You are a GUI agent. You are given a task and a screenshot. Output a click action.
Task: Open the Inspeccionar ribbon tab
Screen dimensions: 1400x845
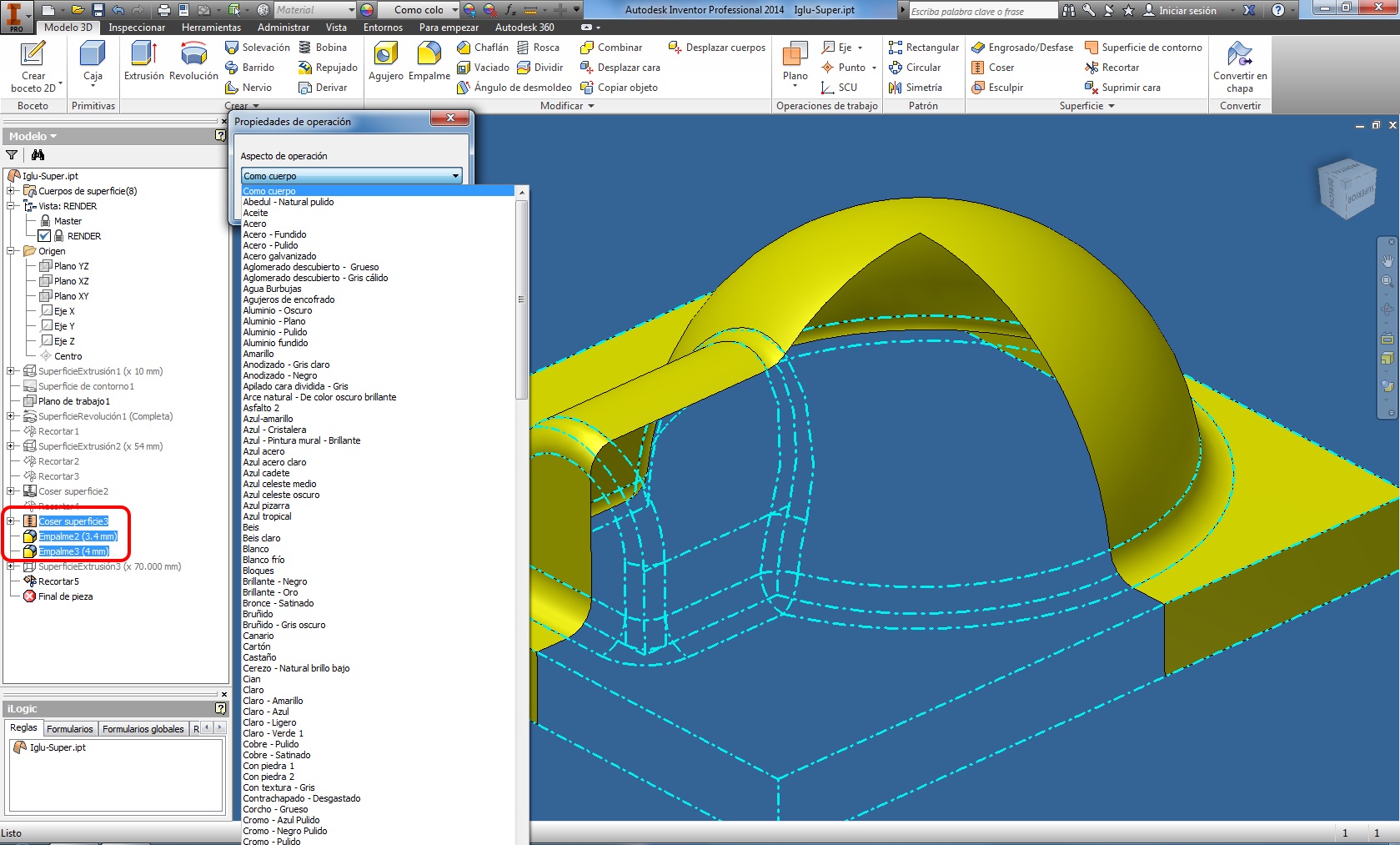pyautogui.click(x=137, y=28)
